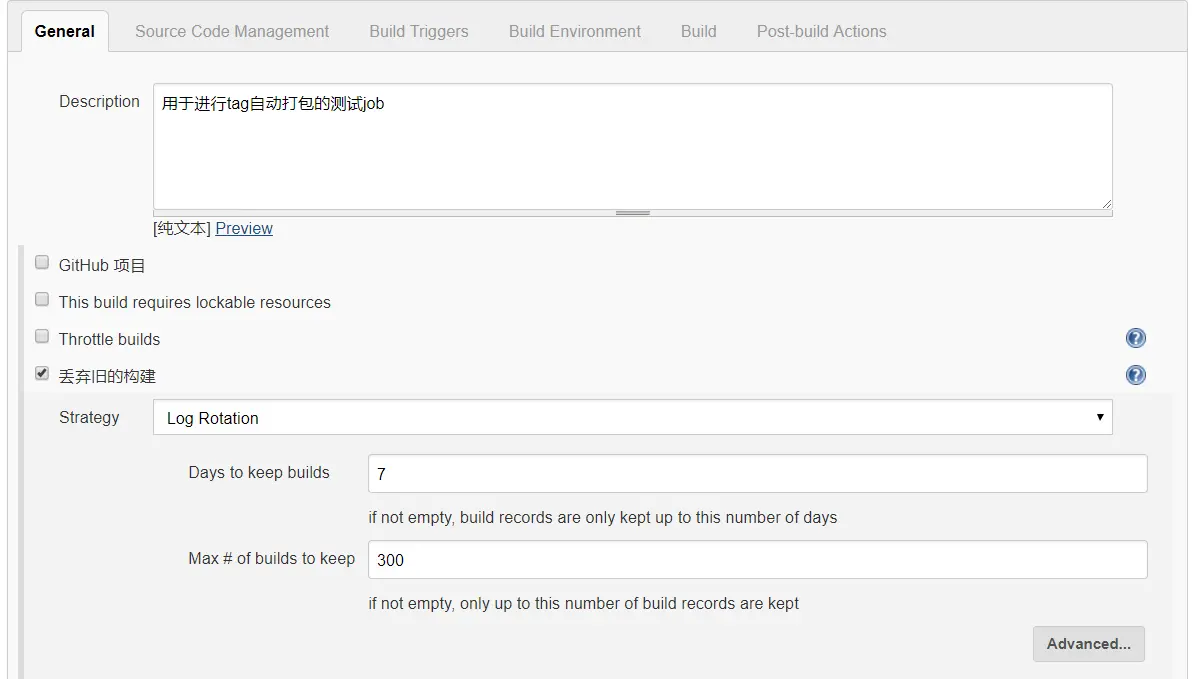The height and width of the screenshot is (679, 1201).
Task: Jump to the Build tab
Action: click(x=698, y=31)
